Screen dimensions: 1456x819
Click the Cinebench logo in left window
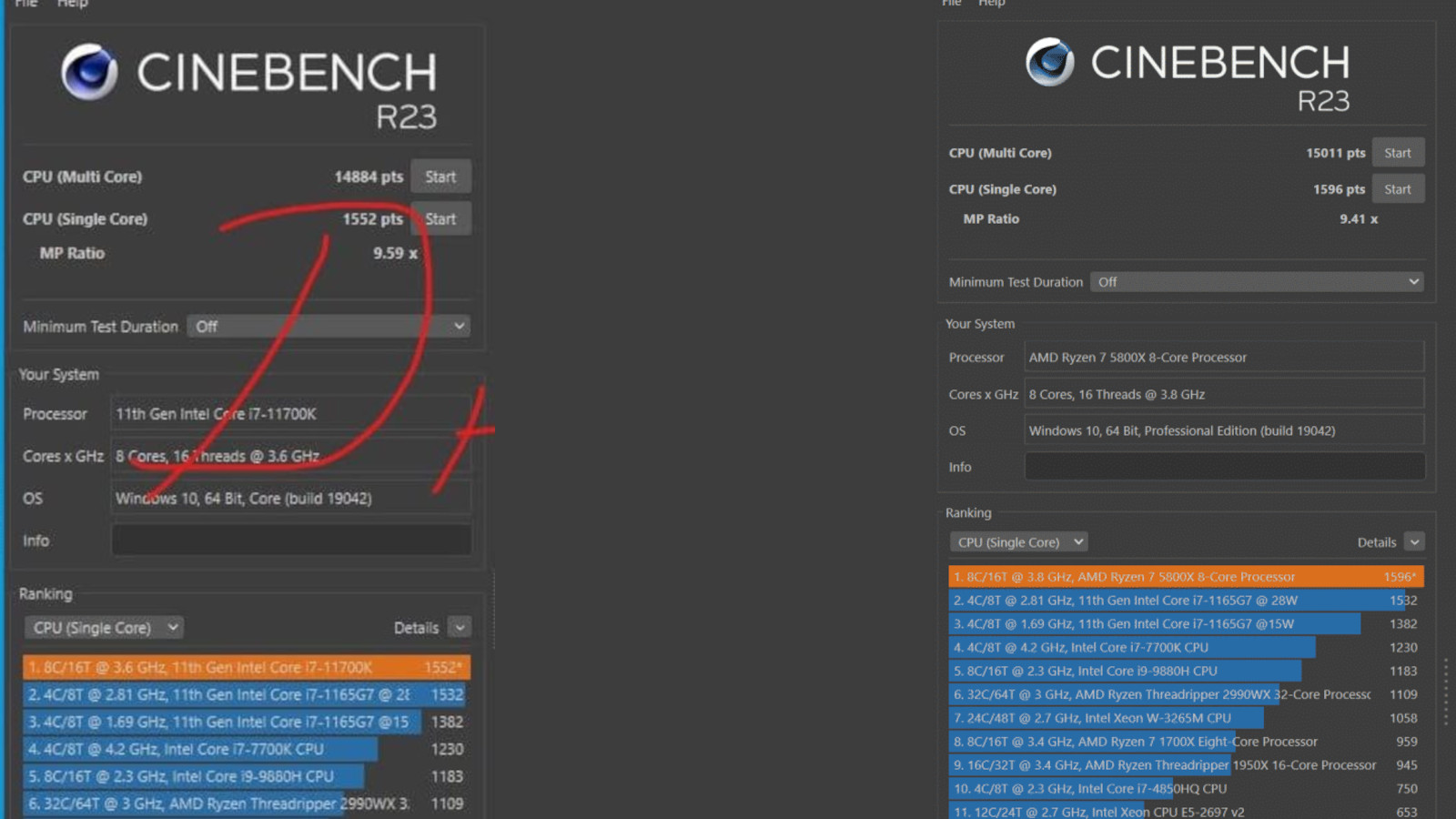(89, 72)
